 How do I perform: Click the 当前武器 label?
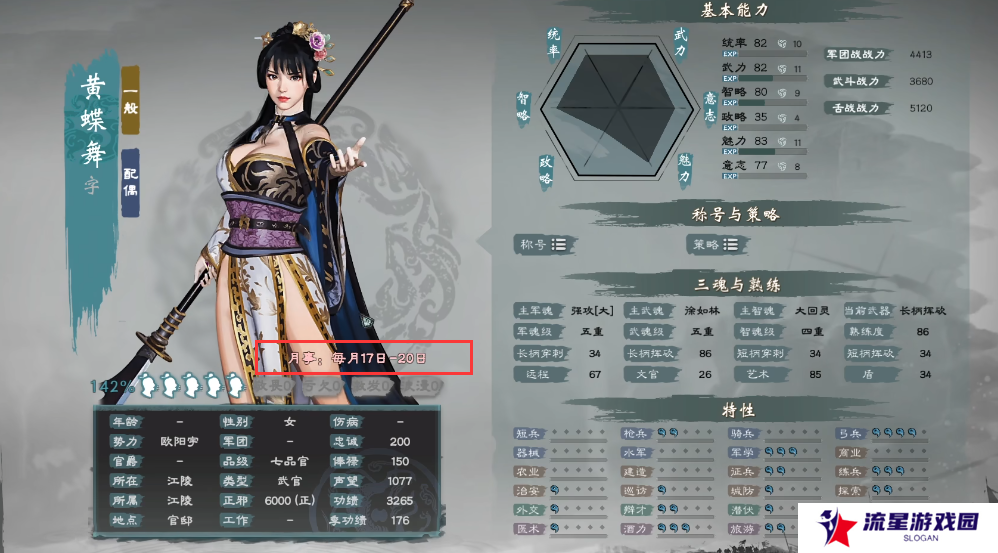point(868,311)
